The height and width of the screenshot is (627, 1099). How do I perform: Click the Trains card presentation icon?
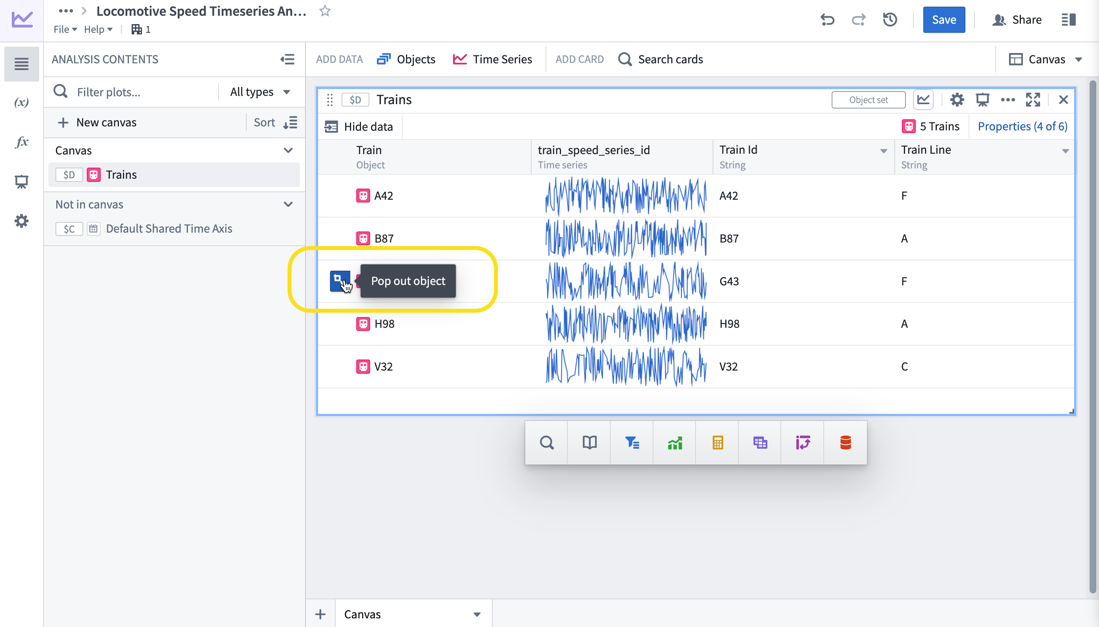pyautogui.click(x=983, y=99)
